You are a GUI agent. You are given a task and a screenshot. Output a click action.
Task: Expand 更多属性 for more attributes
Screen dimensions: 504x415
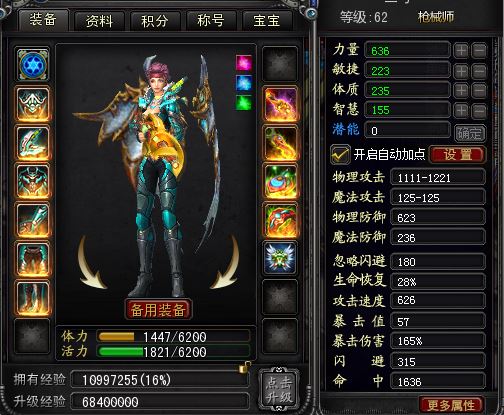pos(451,405)
